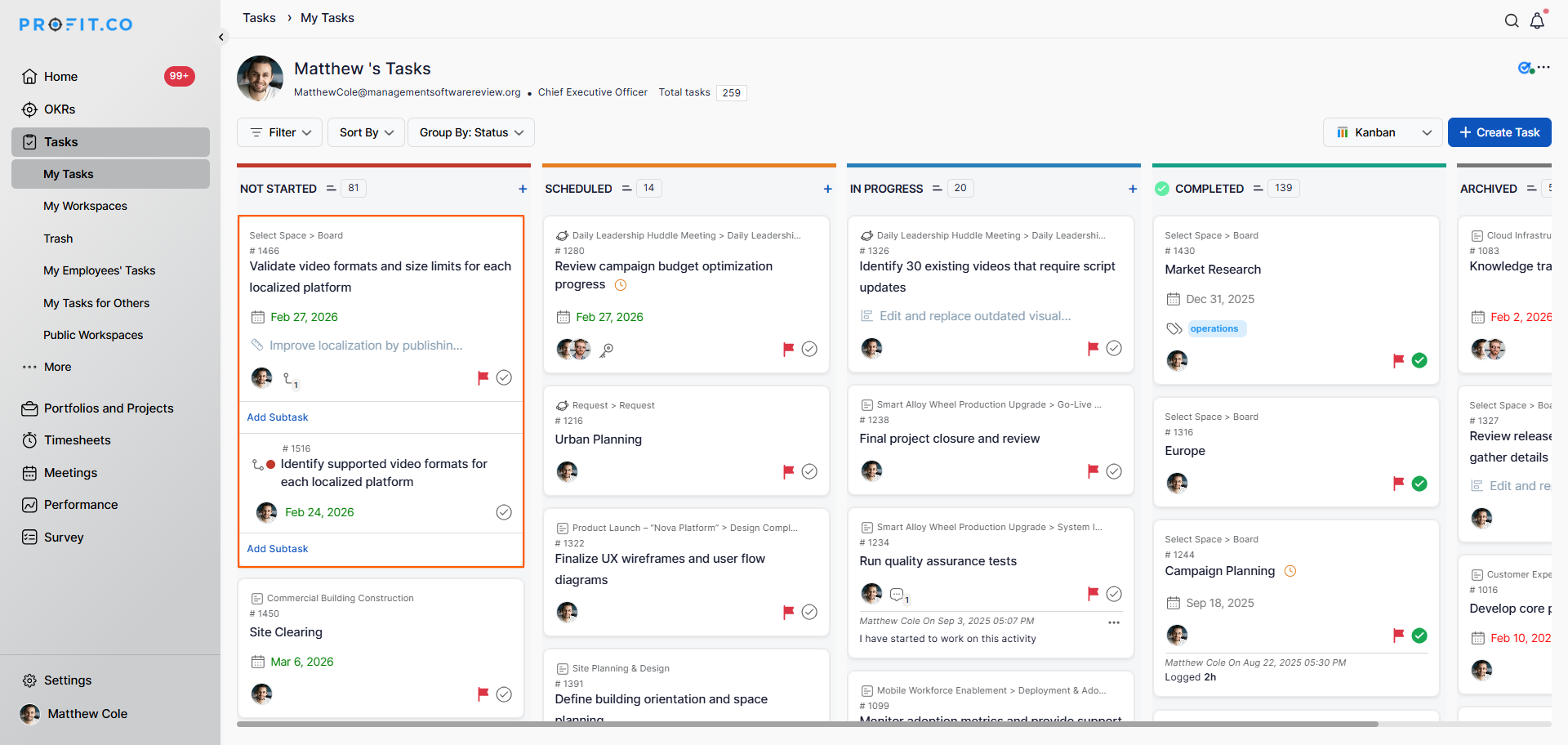Viewport: 1568px width, 745px height.
Task: Toggle completion for Final project closure task
Action: click(x=1114, y=471)
